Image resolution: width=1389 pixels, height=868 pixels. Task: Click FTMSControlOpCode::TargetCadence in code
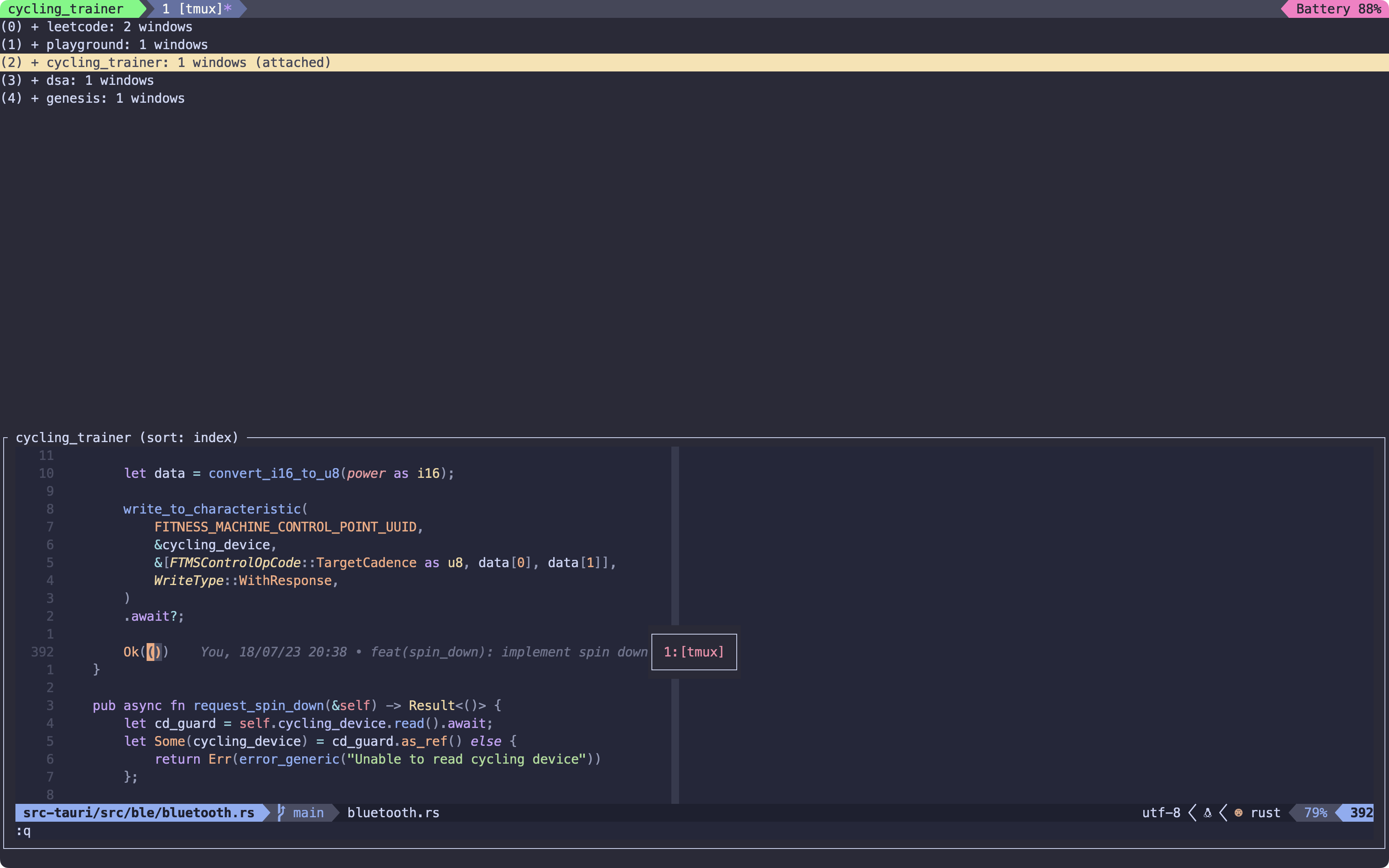click(x=293, y=562)
